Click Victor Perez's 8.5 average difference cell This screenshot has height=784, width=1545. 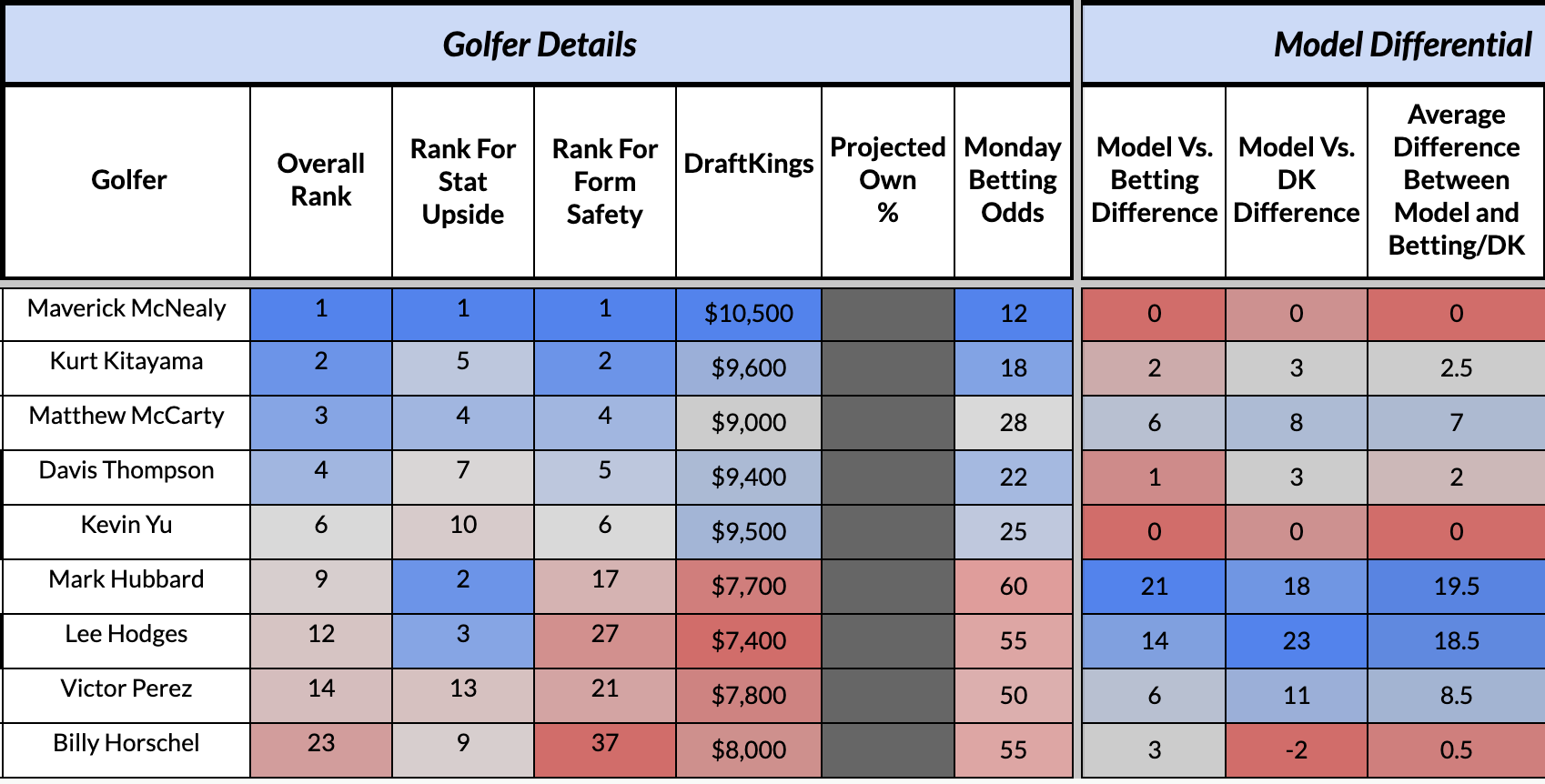point(1456,696)
